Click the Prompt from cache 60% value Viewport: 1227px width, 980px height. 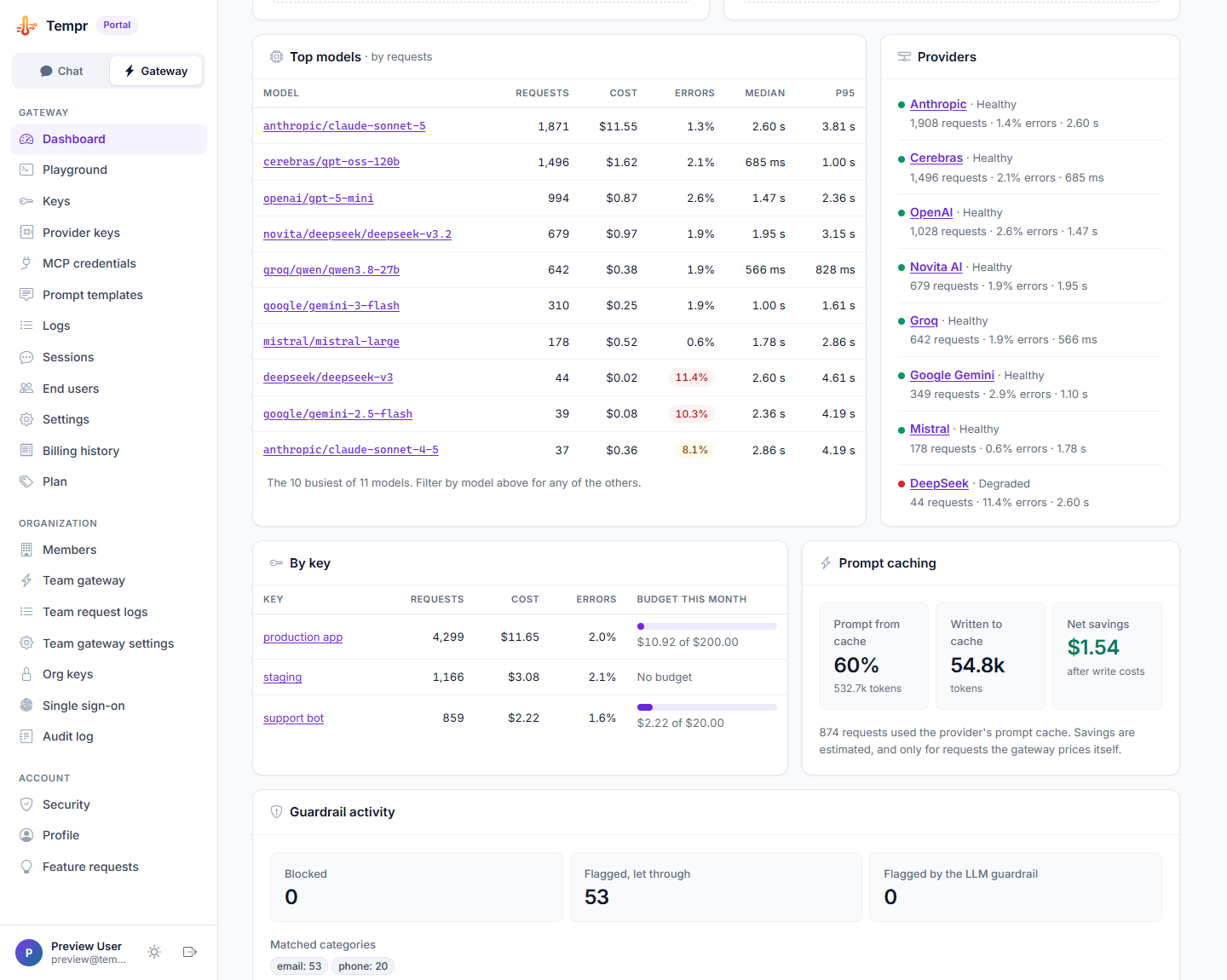pos(856,666)
